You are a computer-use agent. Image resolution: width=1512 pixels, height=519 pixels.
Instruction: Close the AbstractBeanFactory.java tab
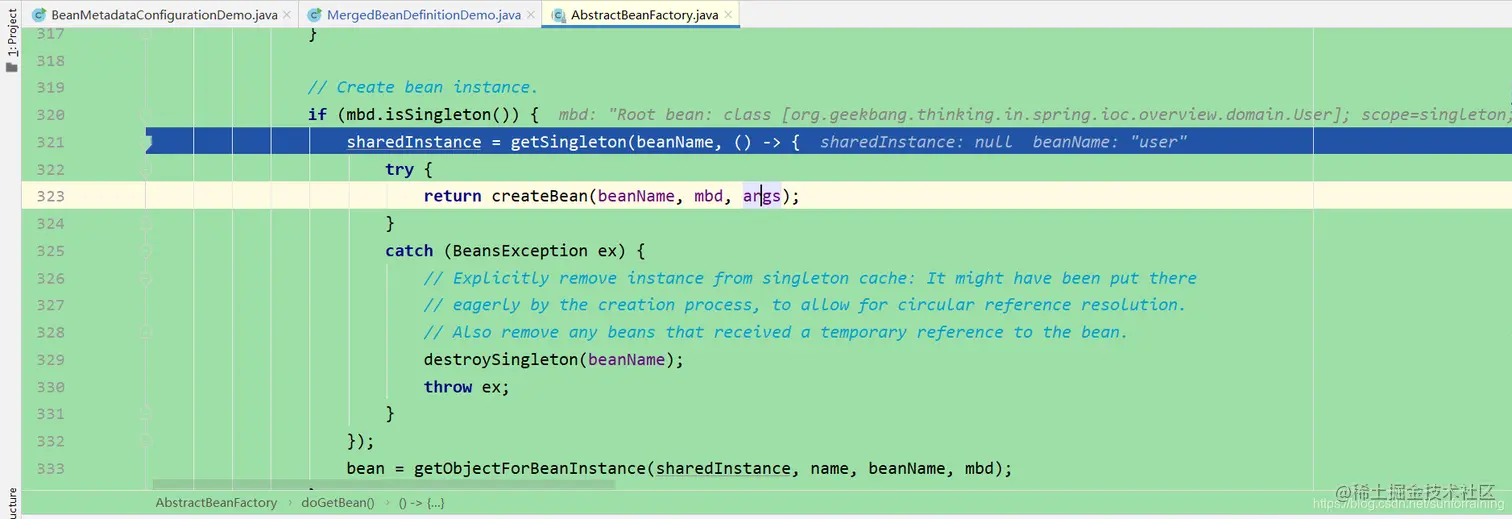pyautogui.click(x=727, y=15)
